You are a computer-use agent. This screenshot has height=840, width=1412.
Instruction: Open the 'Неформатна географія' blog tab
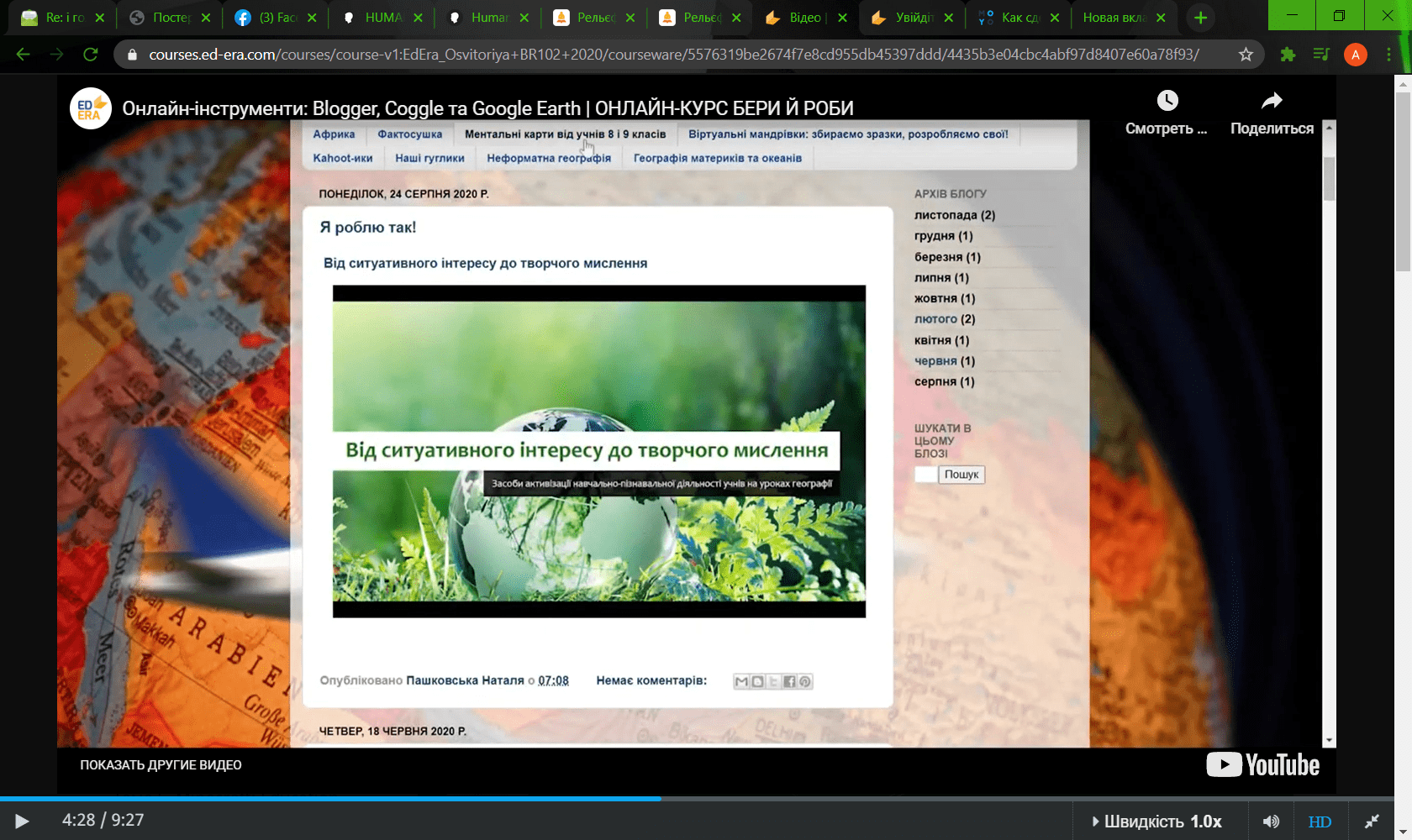(549, 158)
